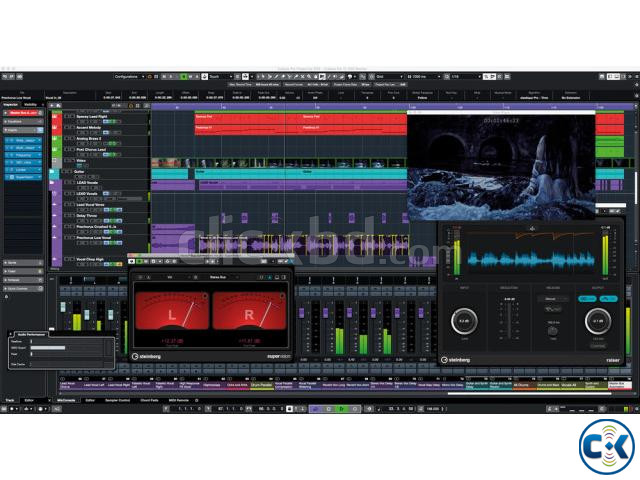Viewport: 640px width, 480px height.
Task: Open the 1/16 quantize preset dropdown
Action: pyautogui.click(x=467, y=76)
